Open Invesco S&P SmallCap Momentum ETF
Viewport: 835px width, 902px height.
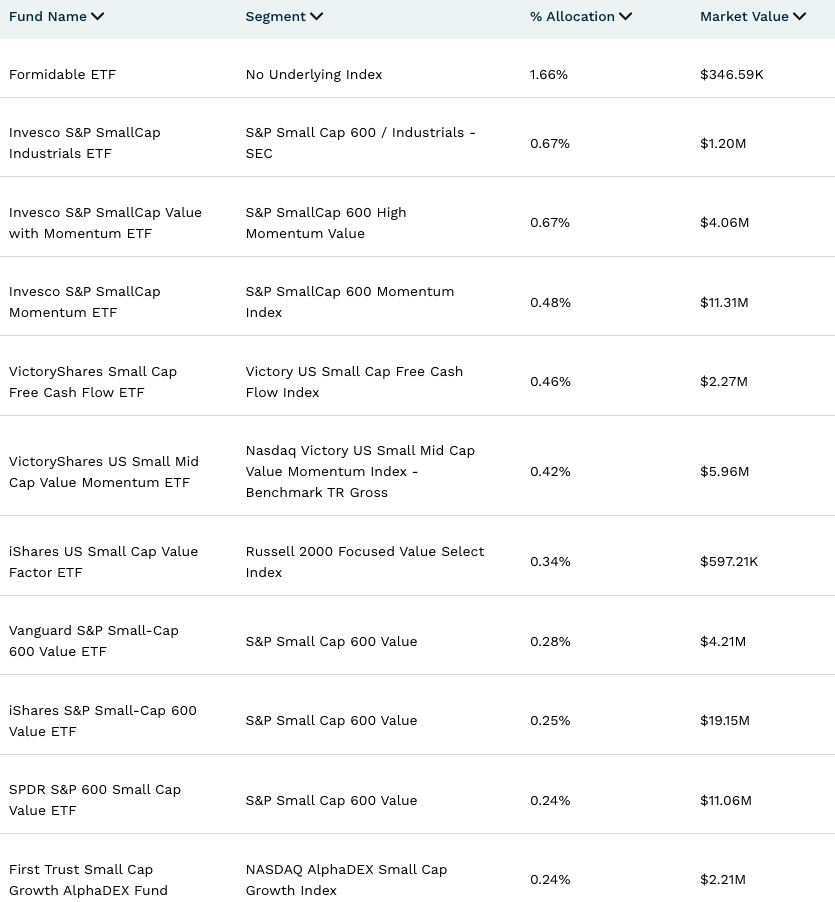pos(84,302)
